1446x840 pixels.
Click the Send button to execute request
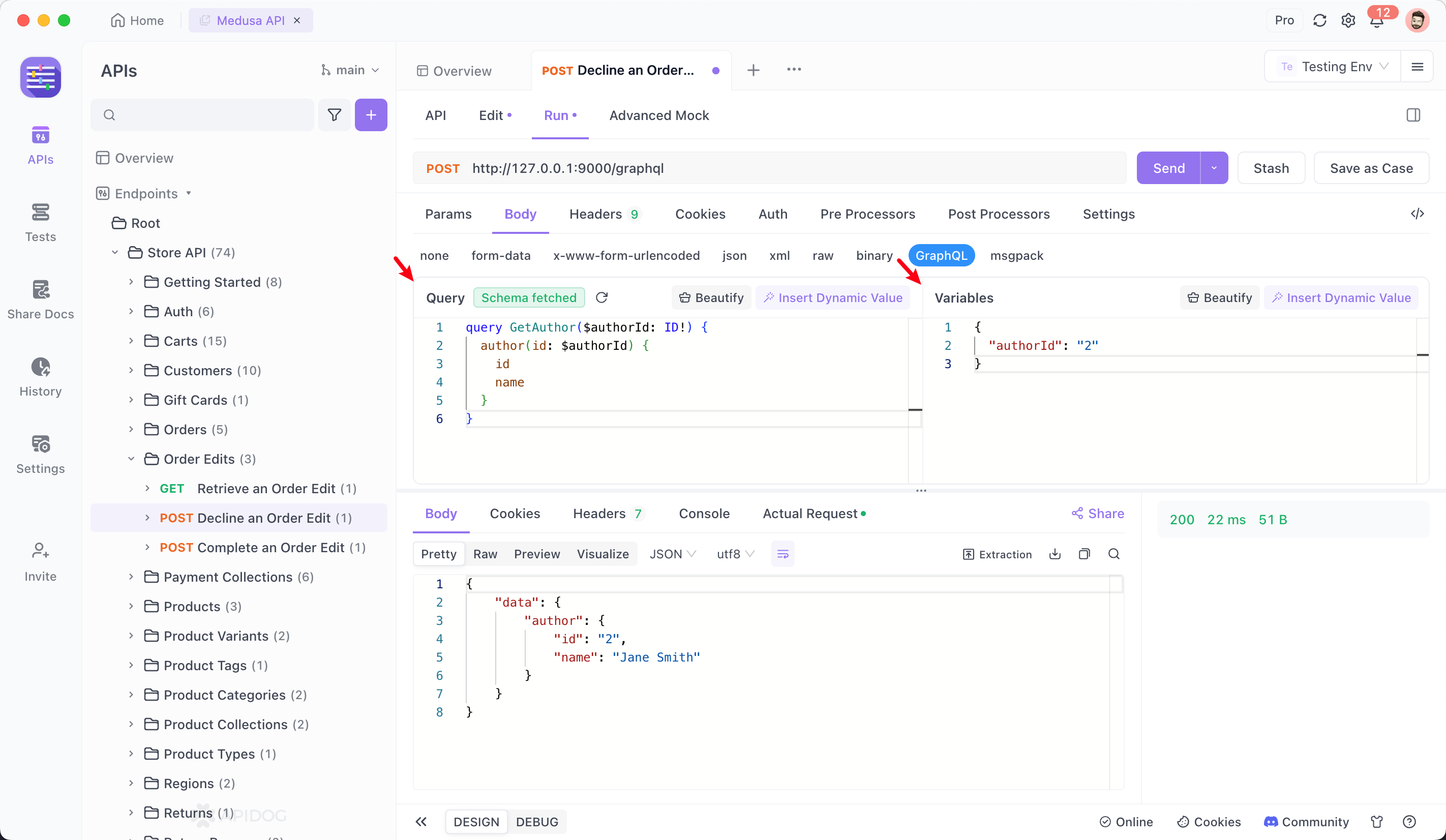(x=1169, y=168)
